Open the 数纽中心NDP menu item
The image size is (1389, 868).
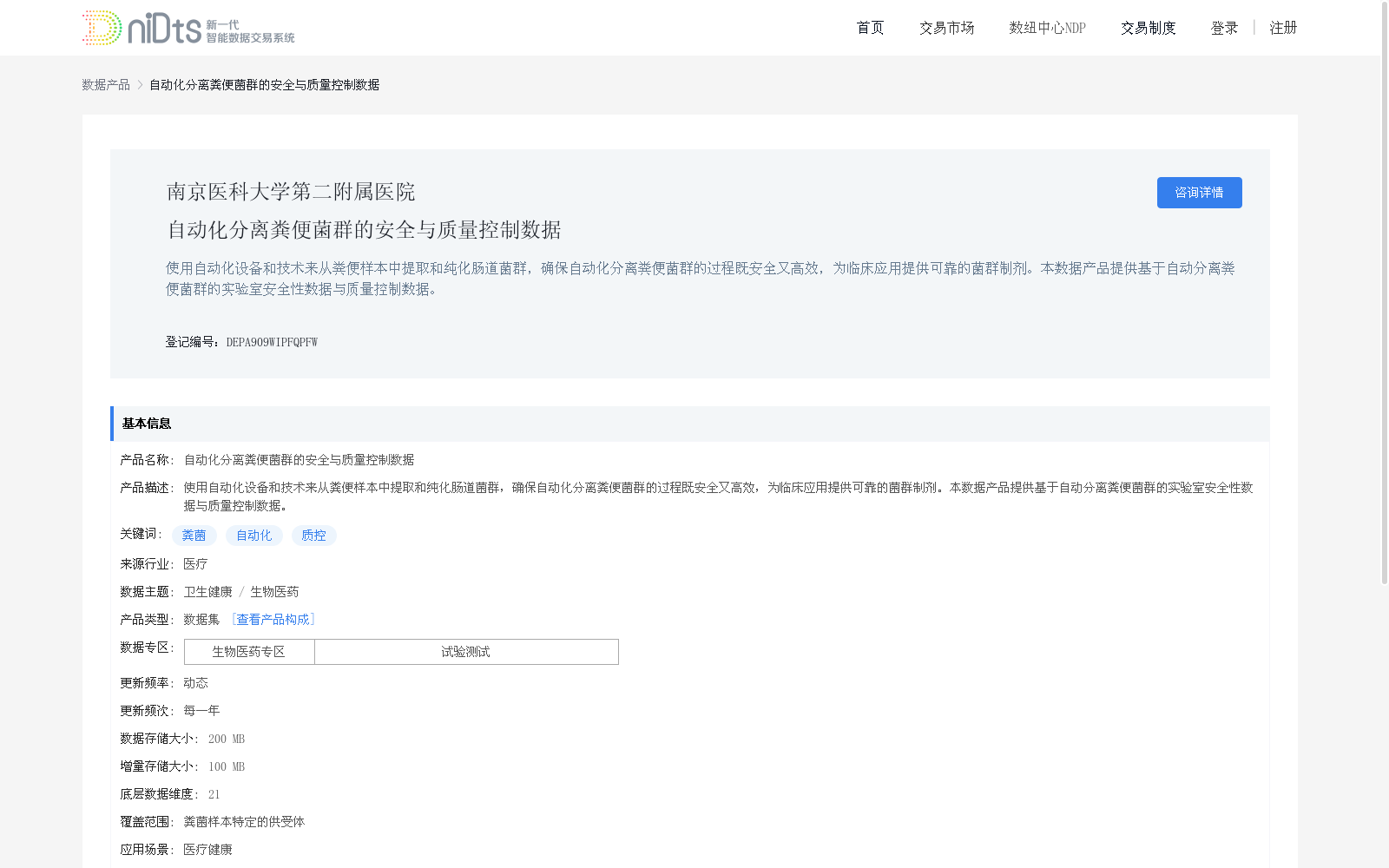1047,28
